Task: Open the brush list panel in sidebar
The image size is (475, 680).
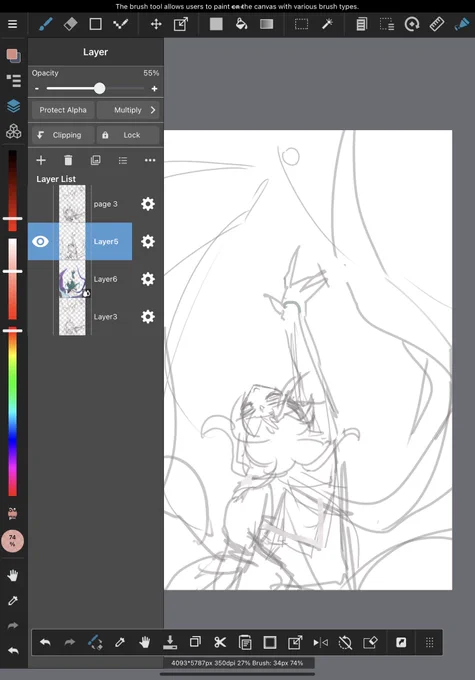Action: [x=13, y=80]
